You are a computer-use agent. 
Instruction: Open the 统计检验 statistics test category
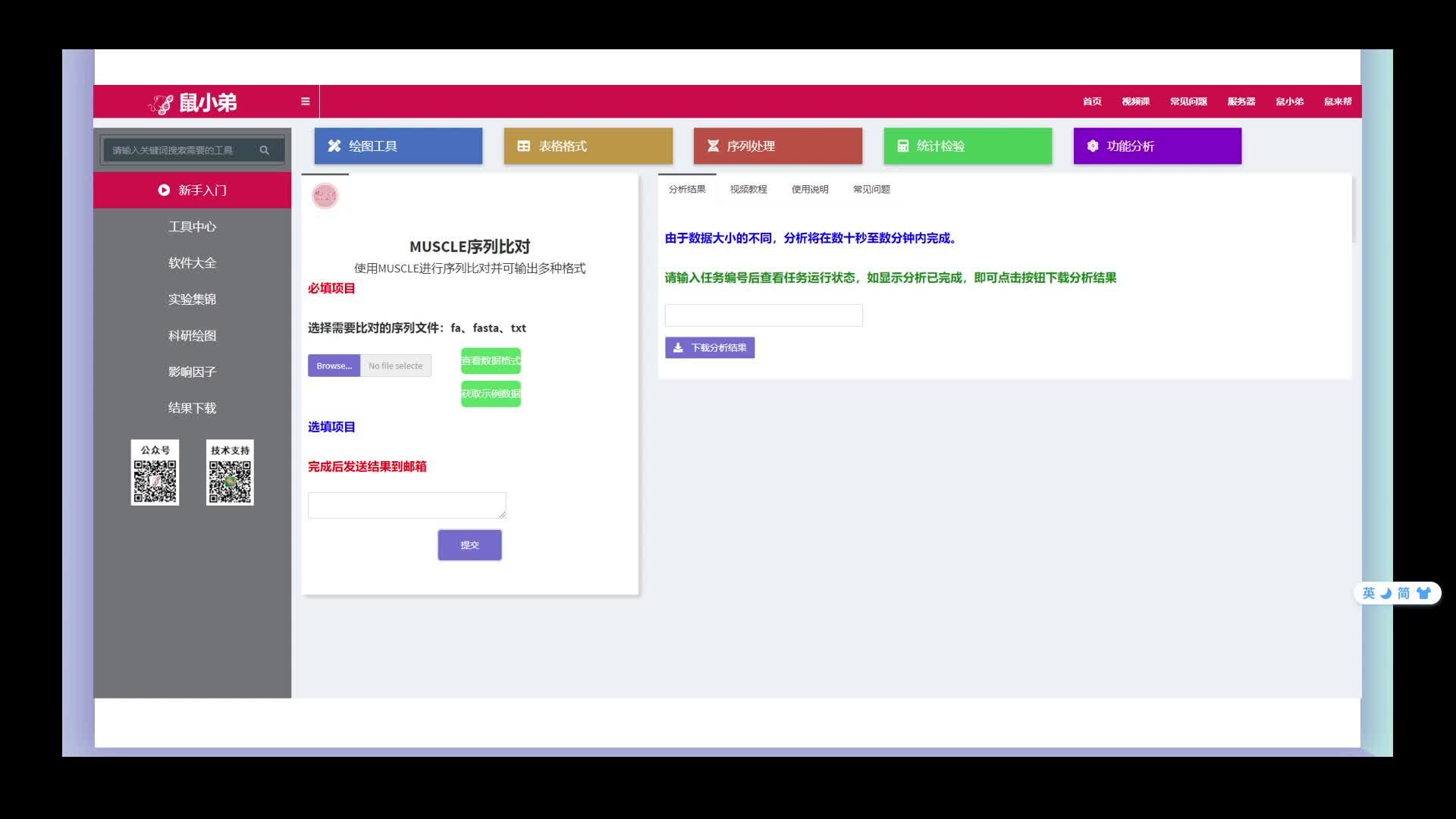click(968, 146)
